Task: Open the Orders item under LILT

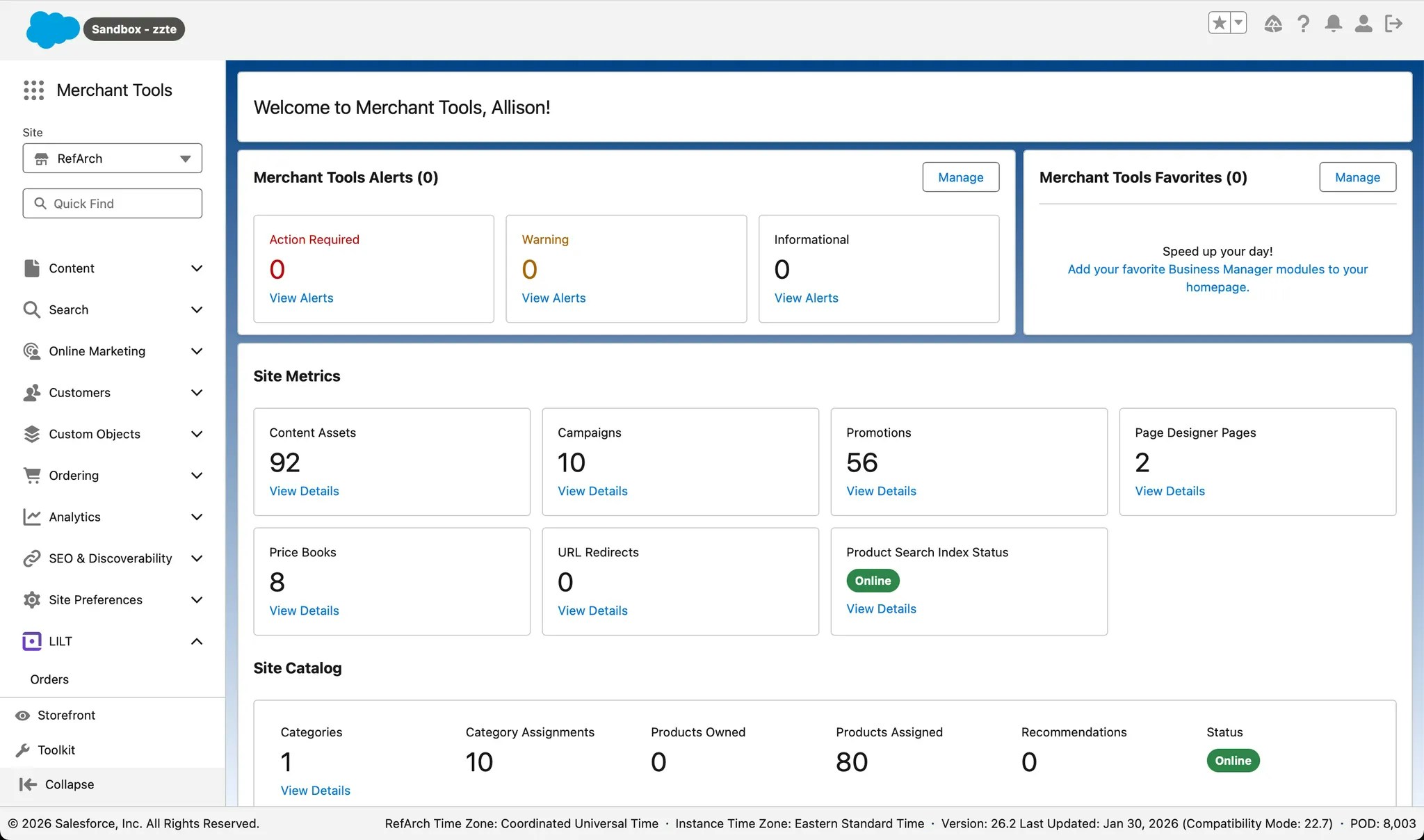Action: click(x=49, y=679)
